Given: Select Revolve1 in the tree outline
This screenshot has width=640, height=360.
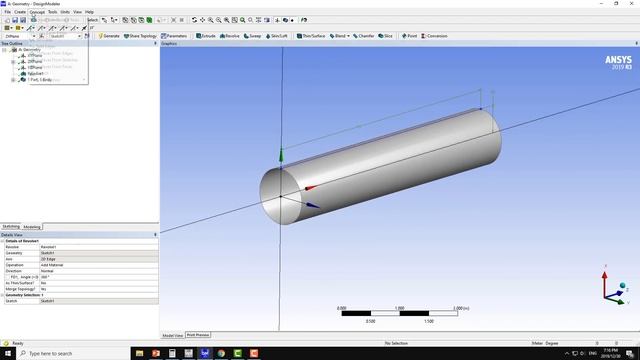Looking at the screenshot, I should (36, 74).
